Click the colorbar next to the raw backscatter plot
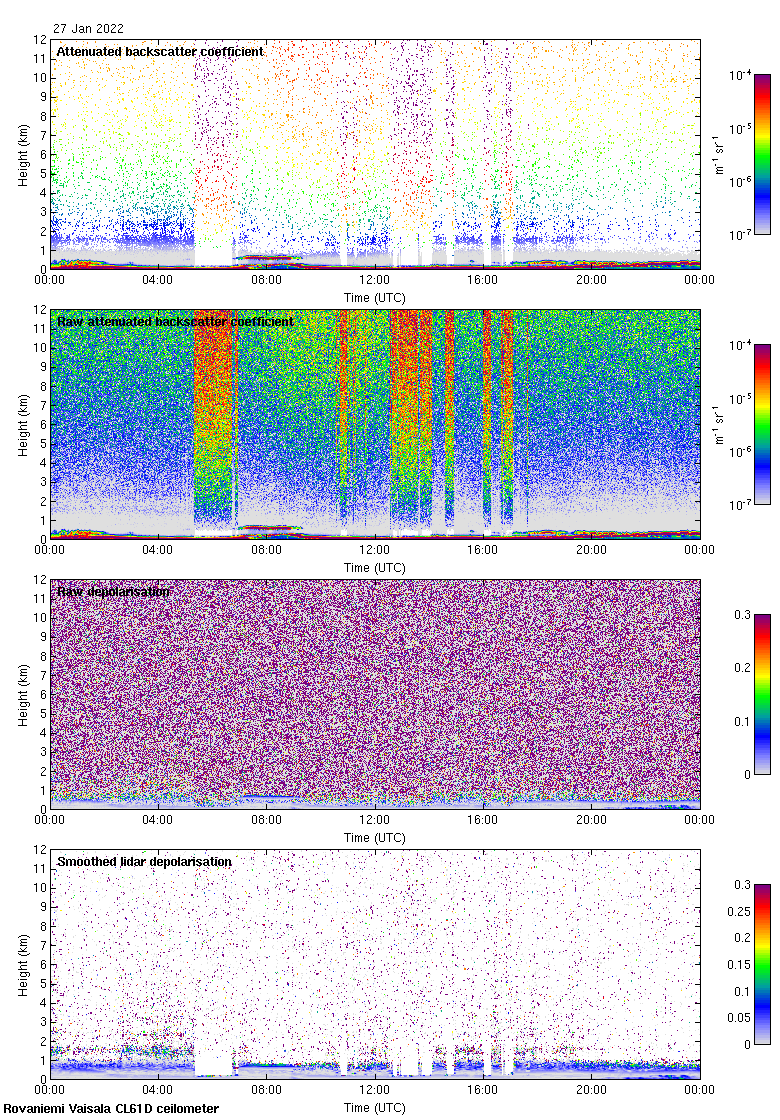Viewport: 780px width, 1120px height. [762, 425]
